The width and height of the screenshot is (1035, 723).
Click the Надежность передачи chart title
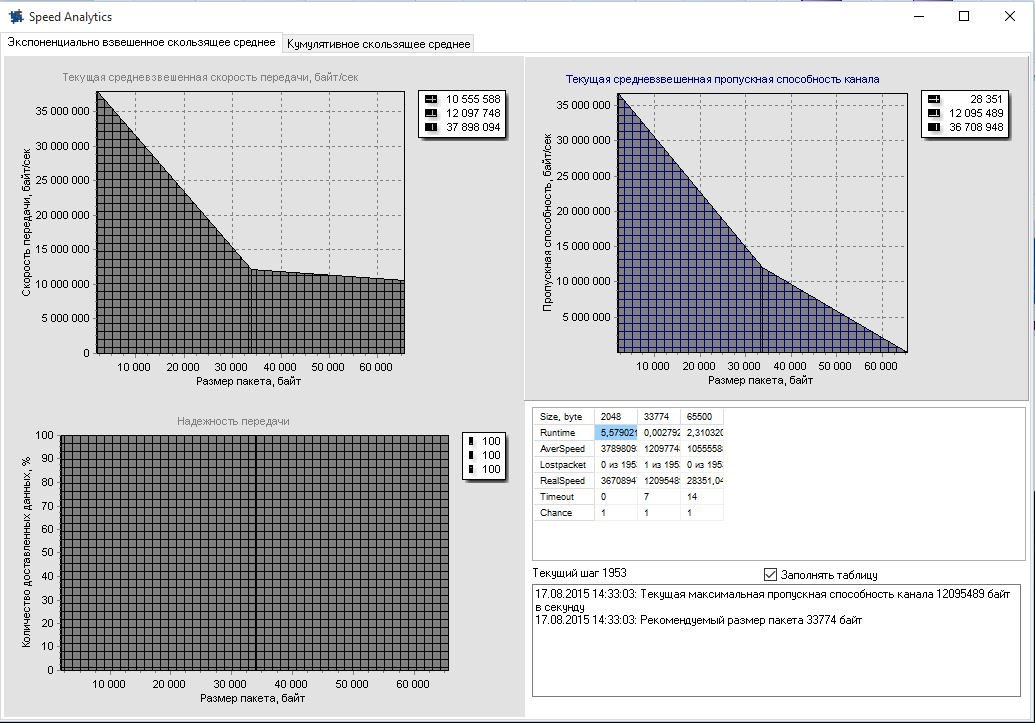click(x=233, y=421)
